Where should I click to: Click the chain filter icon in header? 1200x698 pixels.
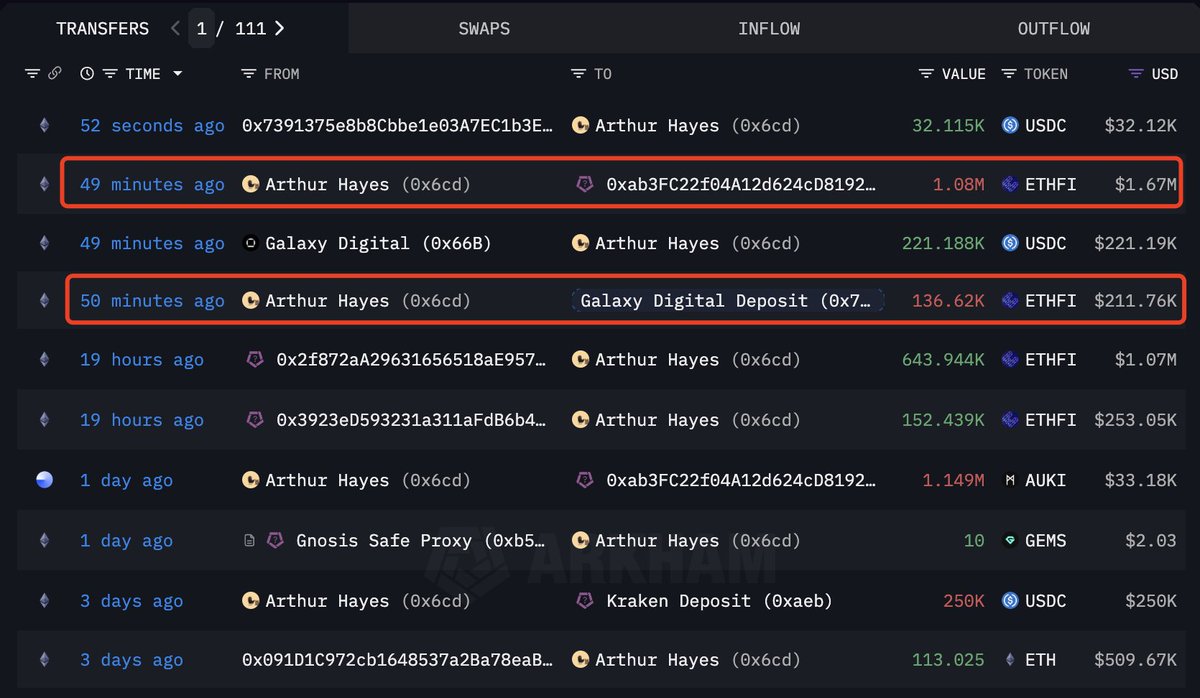click(32, 74)
